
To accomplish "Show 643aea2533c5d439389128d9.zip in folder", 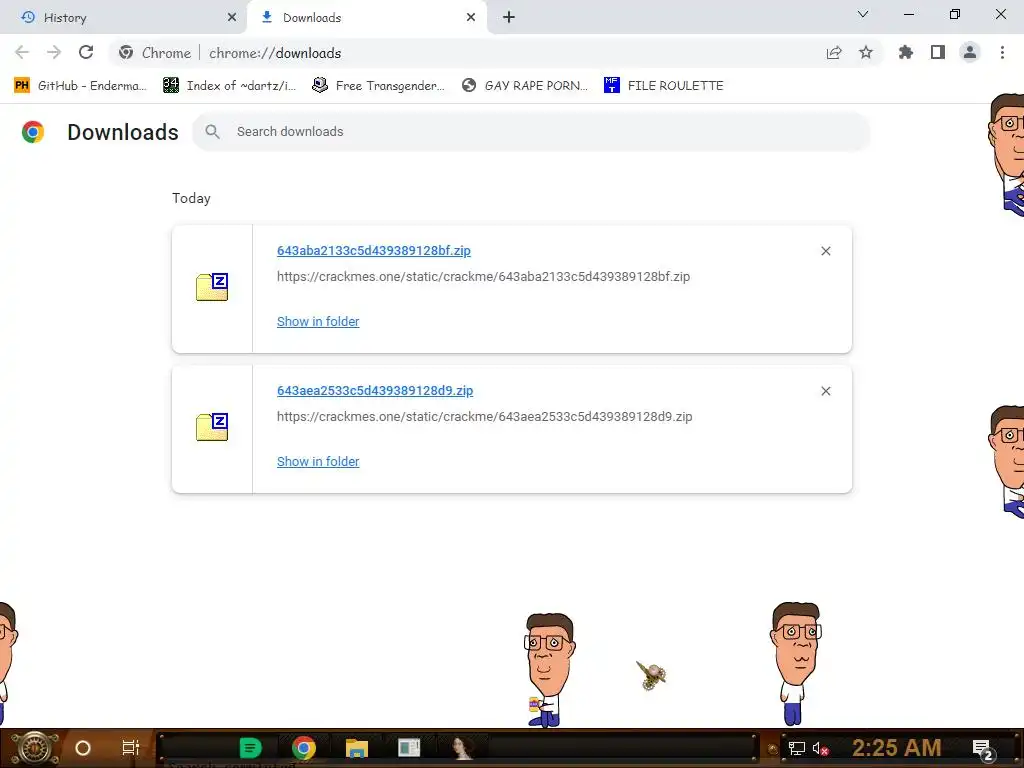I will pyautogui.click(x=318, y=462).
